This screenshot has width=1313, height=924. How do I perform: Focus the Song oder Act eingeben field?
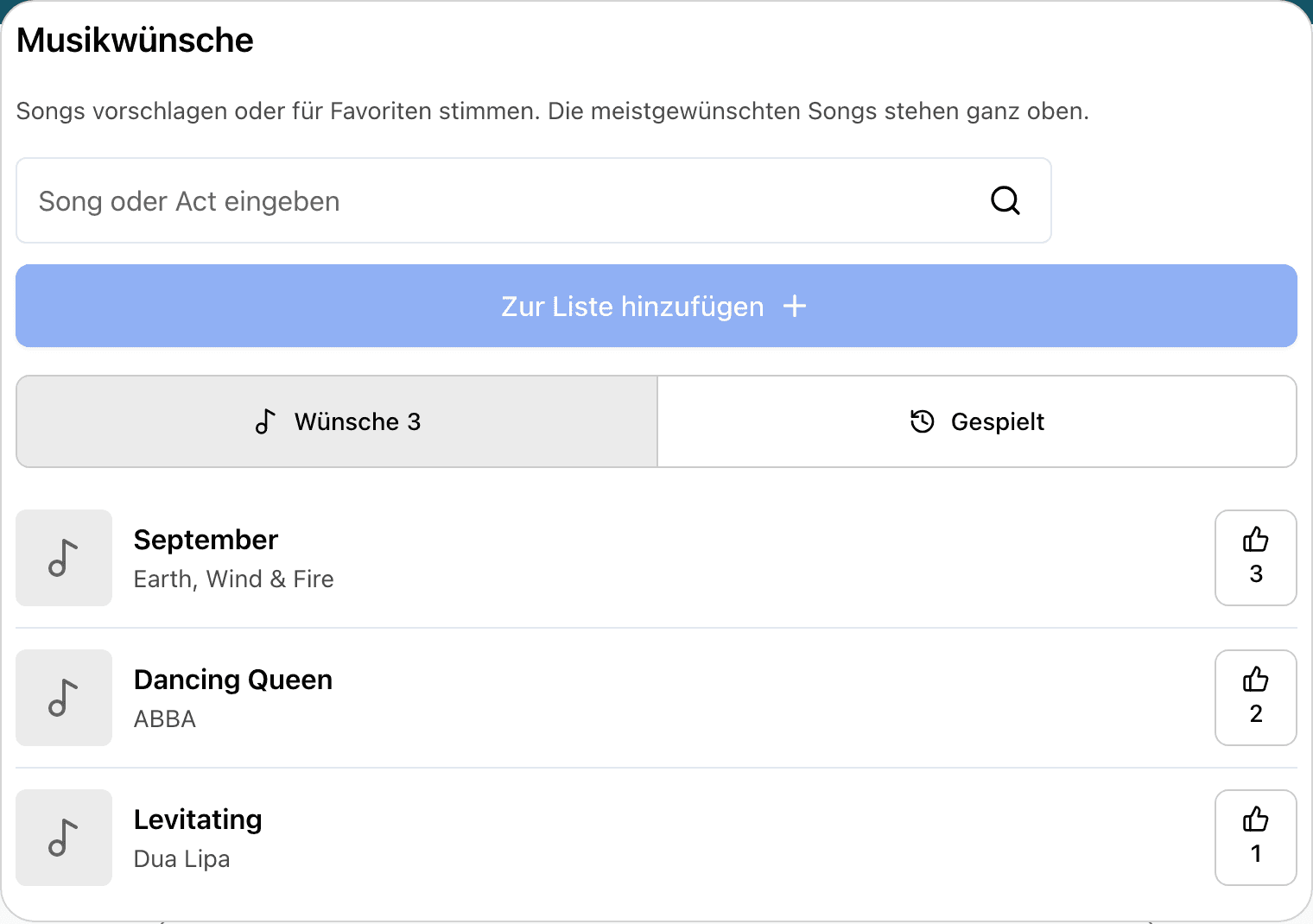534,200
